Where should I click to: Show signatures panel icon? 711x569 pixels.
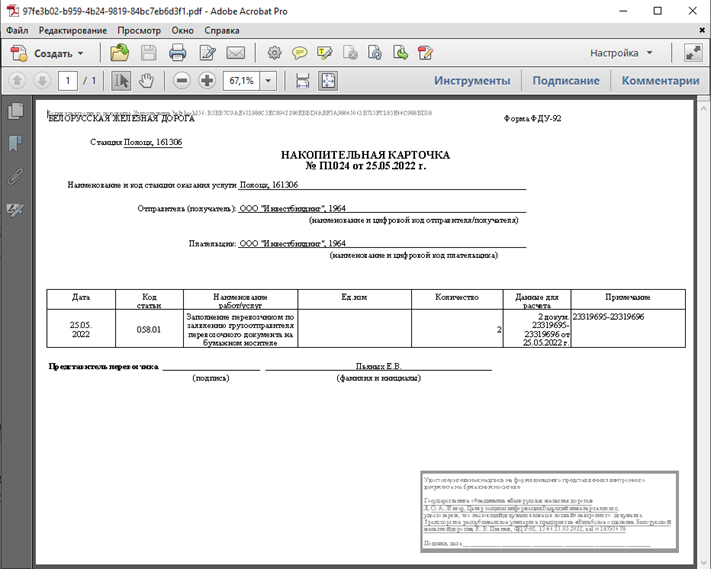click(15, 209)
